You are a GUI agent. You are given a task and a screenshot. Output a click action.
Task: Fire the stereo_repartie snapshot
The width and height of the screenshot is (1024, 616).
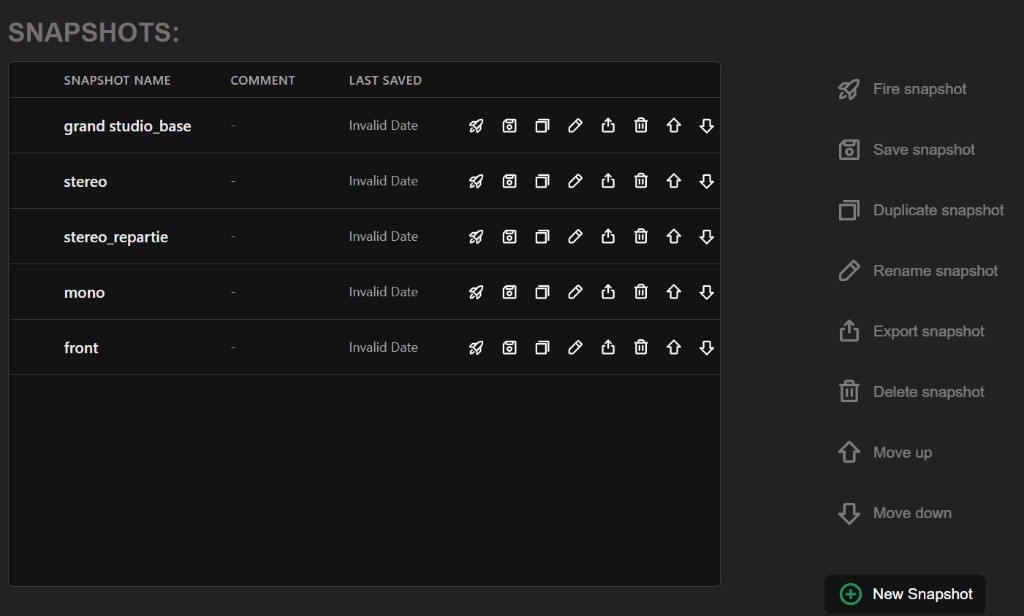pyautogui.click(x=476, y=236)
